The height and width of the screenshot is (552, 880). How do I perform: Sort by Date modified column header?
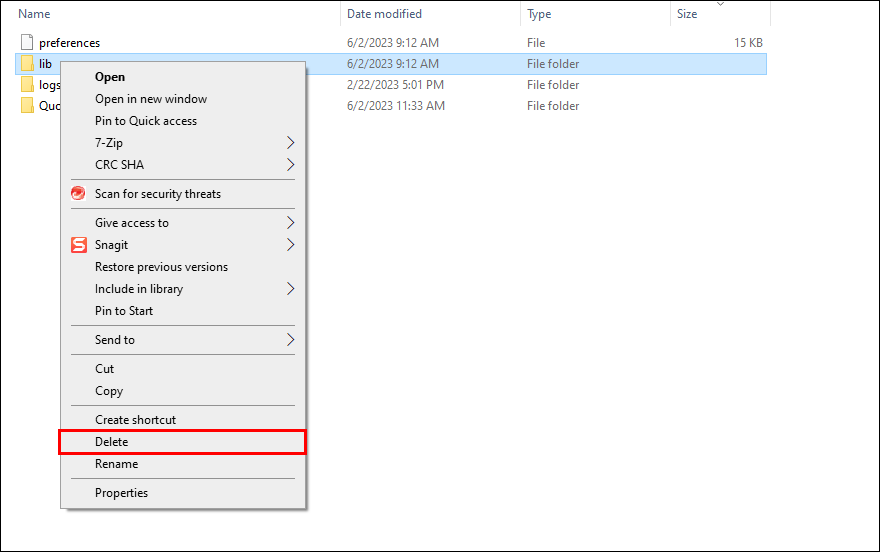[x=384, y=13]
